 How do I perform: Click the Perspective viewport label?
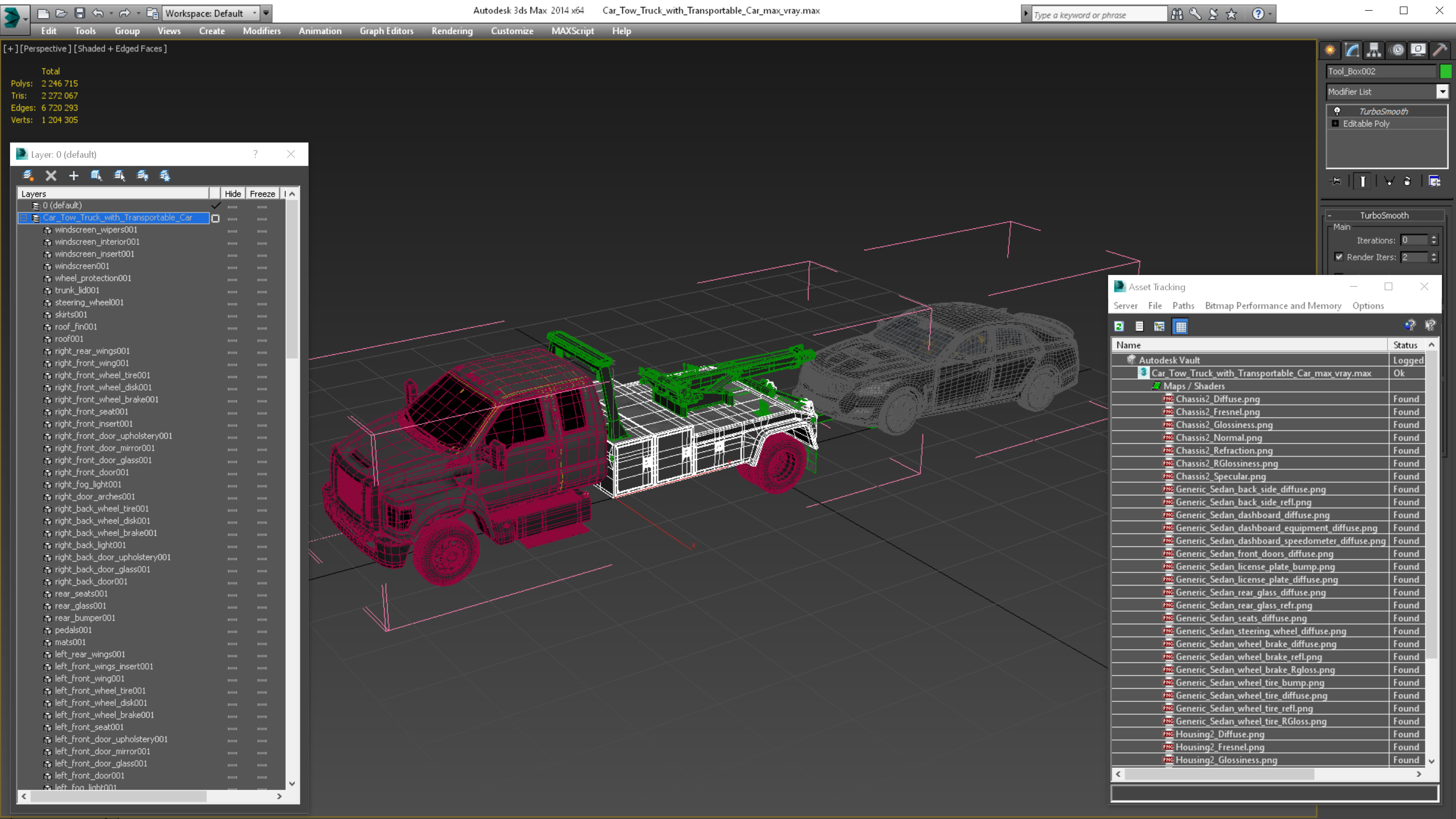coord(46,49)
